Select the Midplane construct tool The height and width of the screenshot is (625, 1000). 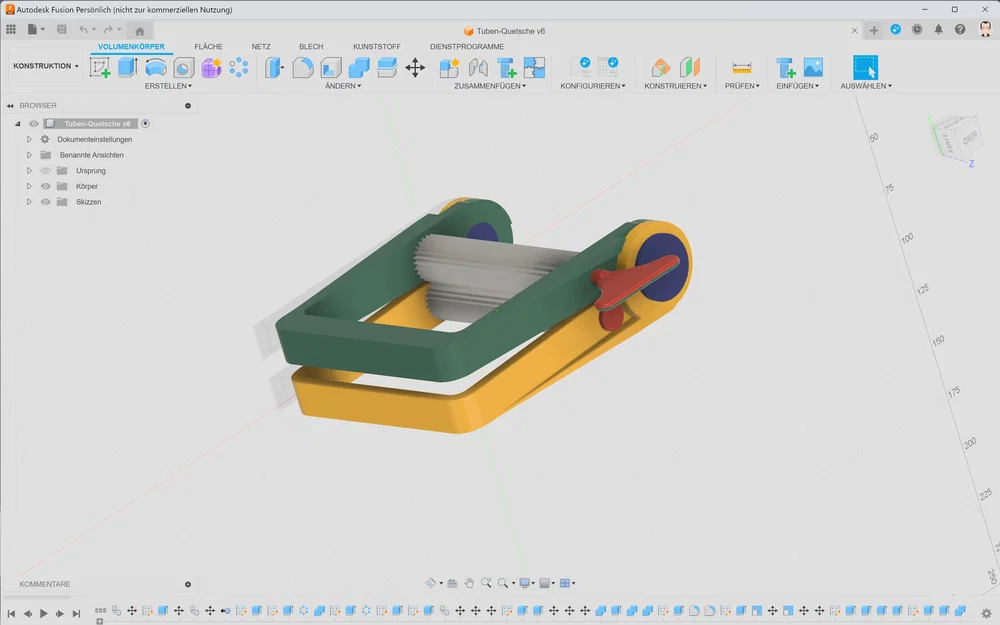pyautogui.click(x=689, y=67)
